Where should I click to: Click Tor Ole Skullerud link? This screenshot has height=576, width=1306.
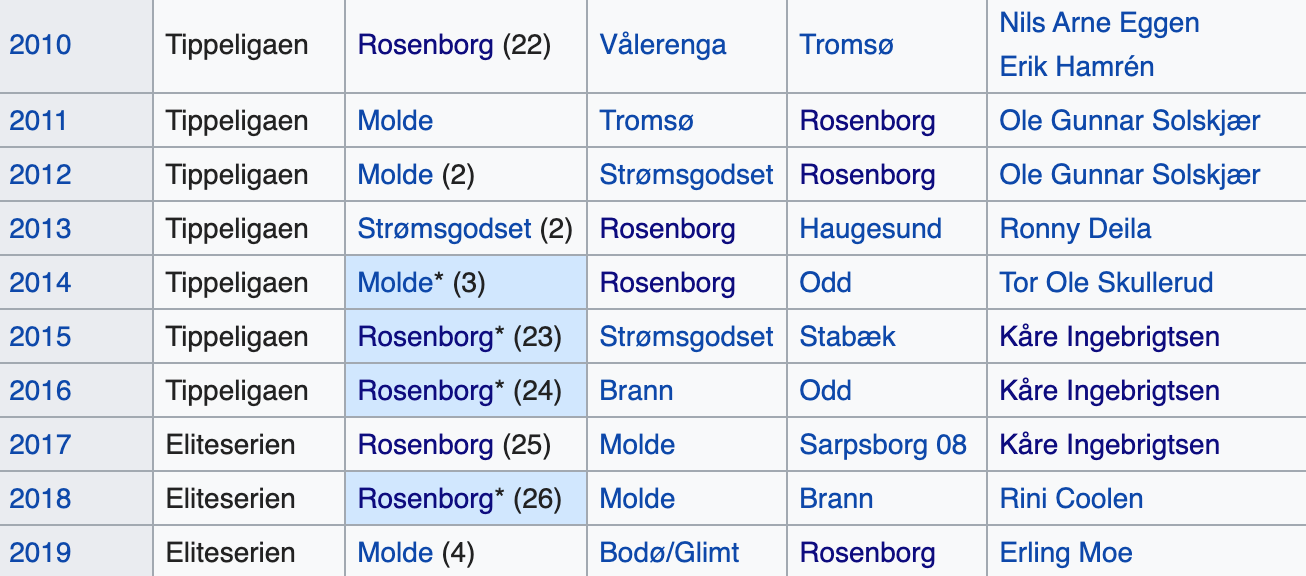[x=1106, y=283]
